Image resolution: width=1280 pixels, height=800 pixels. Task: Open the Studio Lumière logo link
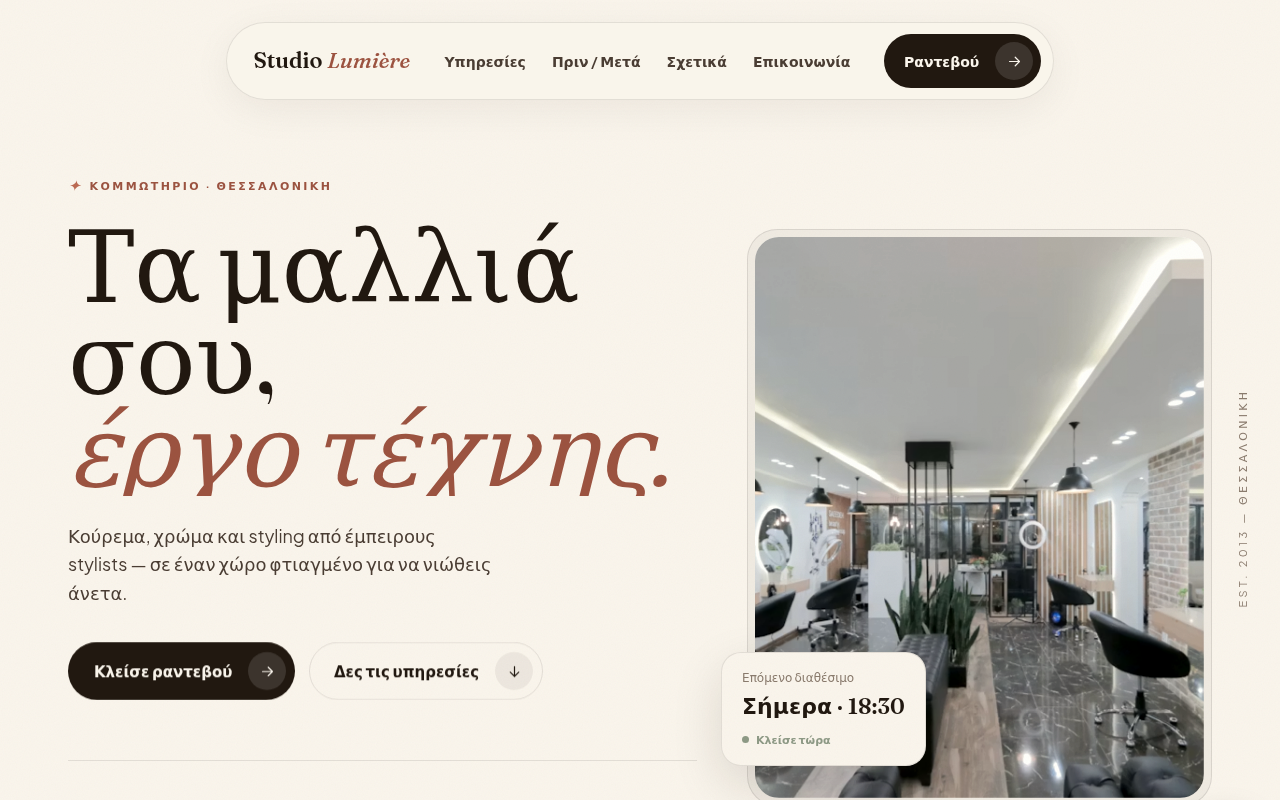click(332, 61)
